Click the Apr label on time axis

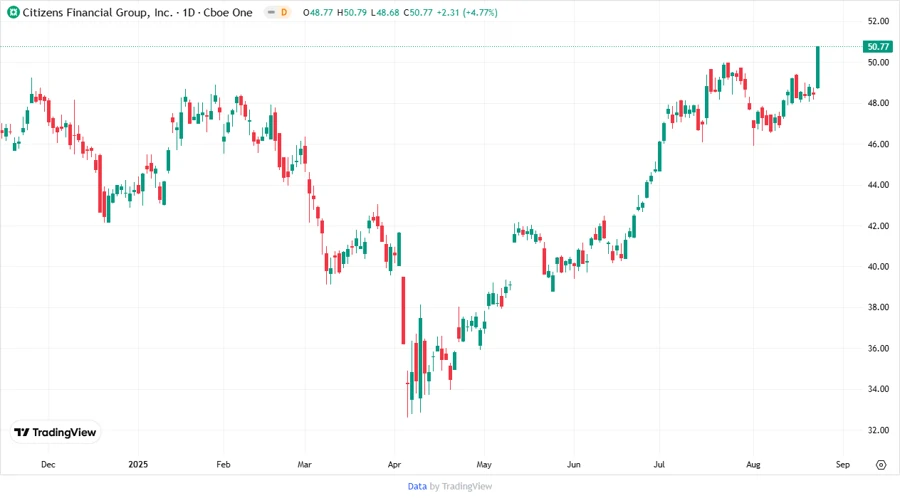tap(394, 465)
